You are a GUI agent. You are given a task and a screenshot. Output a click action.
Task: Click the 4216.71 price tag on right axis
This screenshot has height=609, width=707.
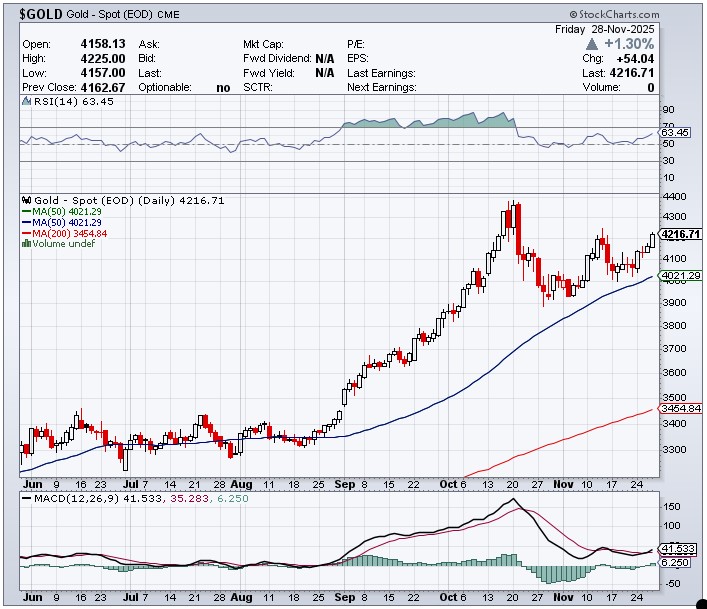(680, 235)
